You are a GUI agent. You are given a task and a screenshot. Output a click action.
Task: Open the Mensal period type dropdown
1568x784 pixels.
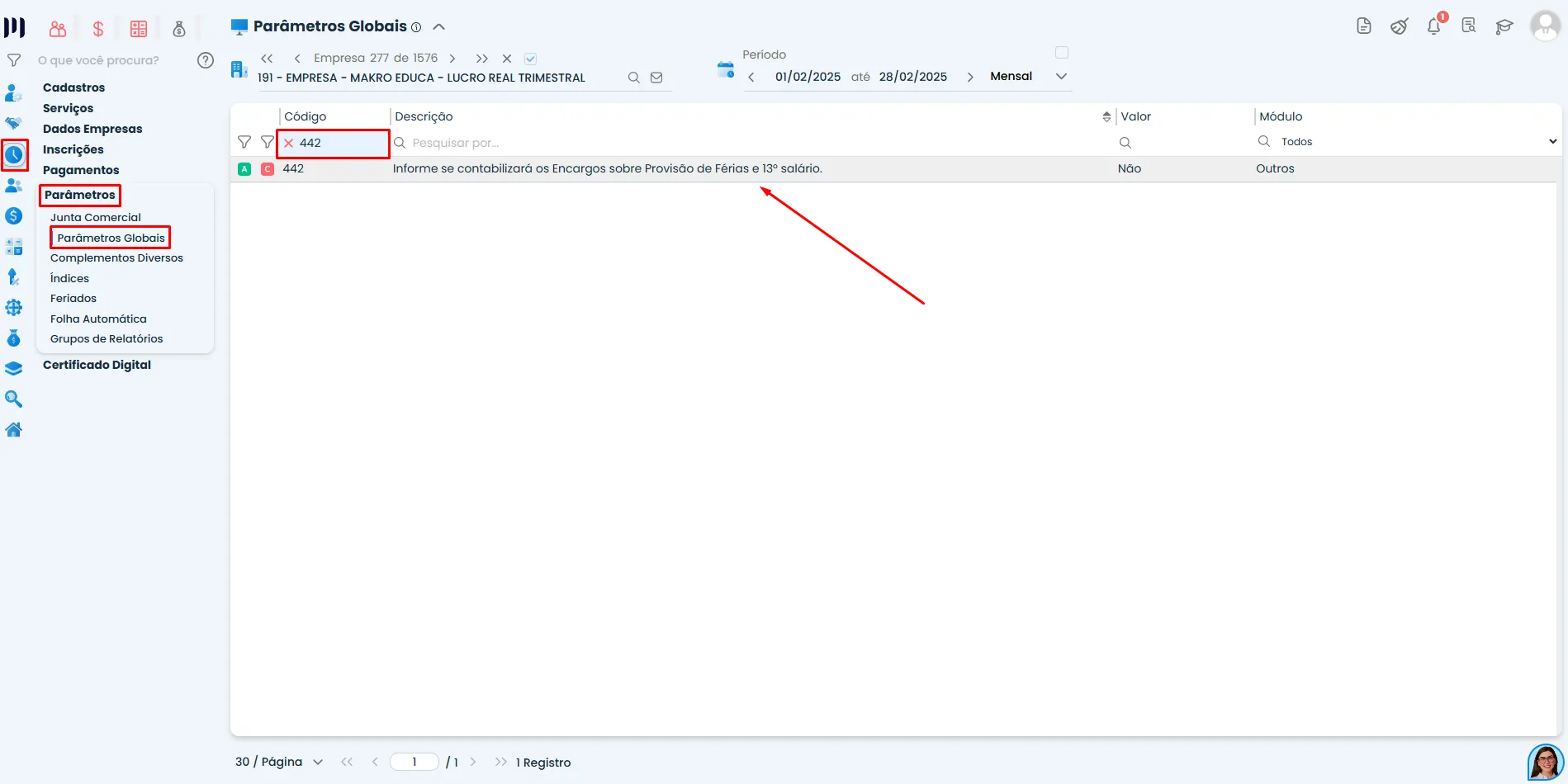1028,76
